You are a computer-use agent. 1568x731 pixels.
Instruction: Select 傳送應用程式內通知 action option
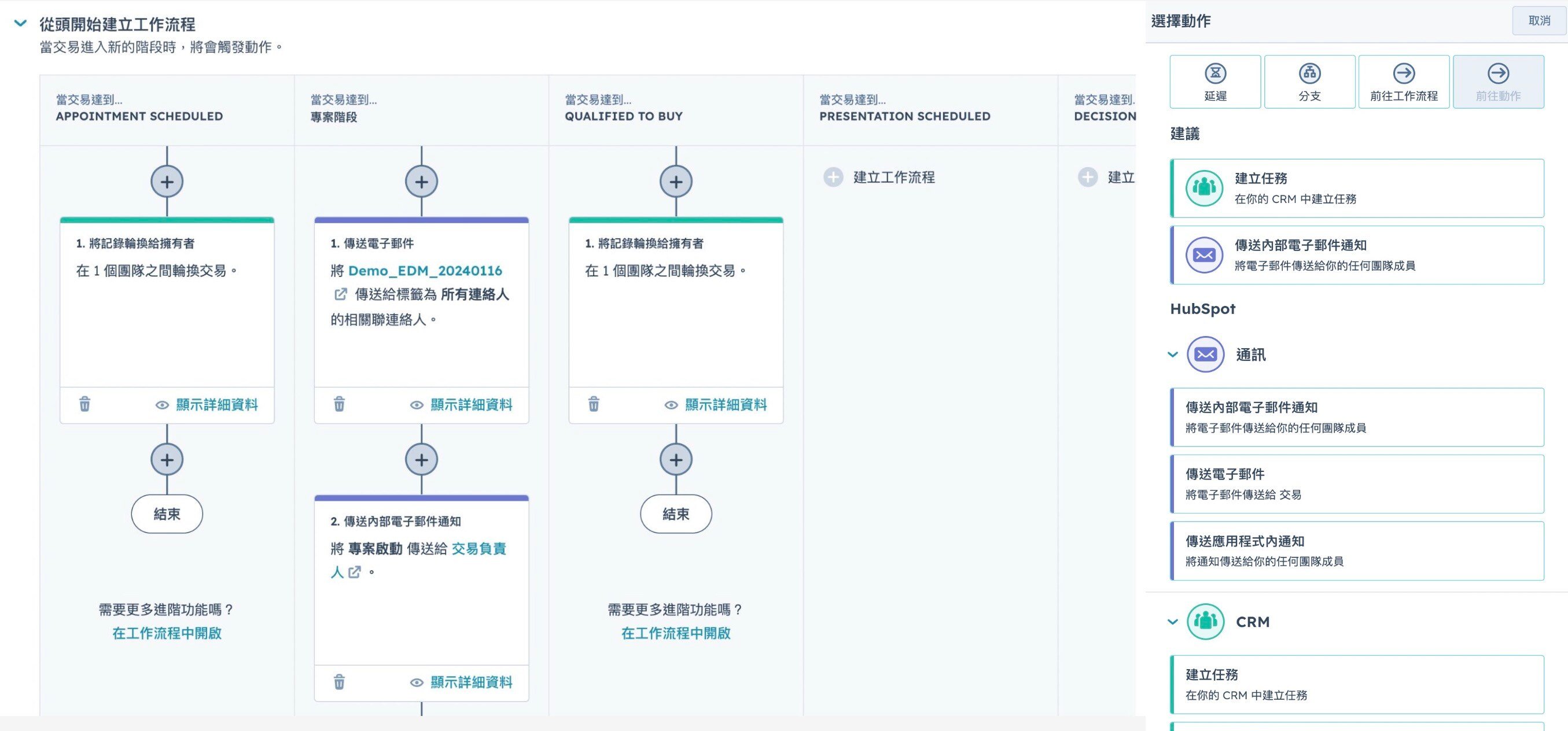[1356, 549]
